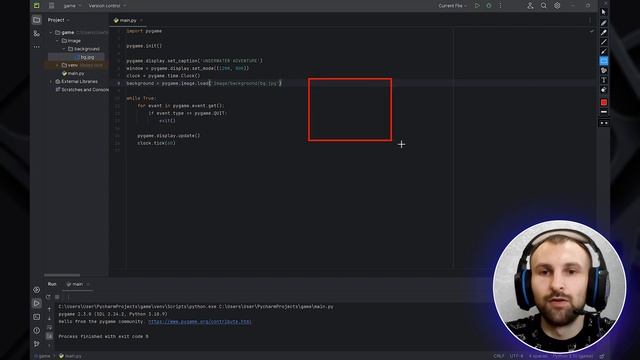Run the current file
The height and width of the screenshot is (360, 640).
(477, 6)
